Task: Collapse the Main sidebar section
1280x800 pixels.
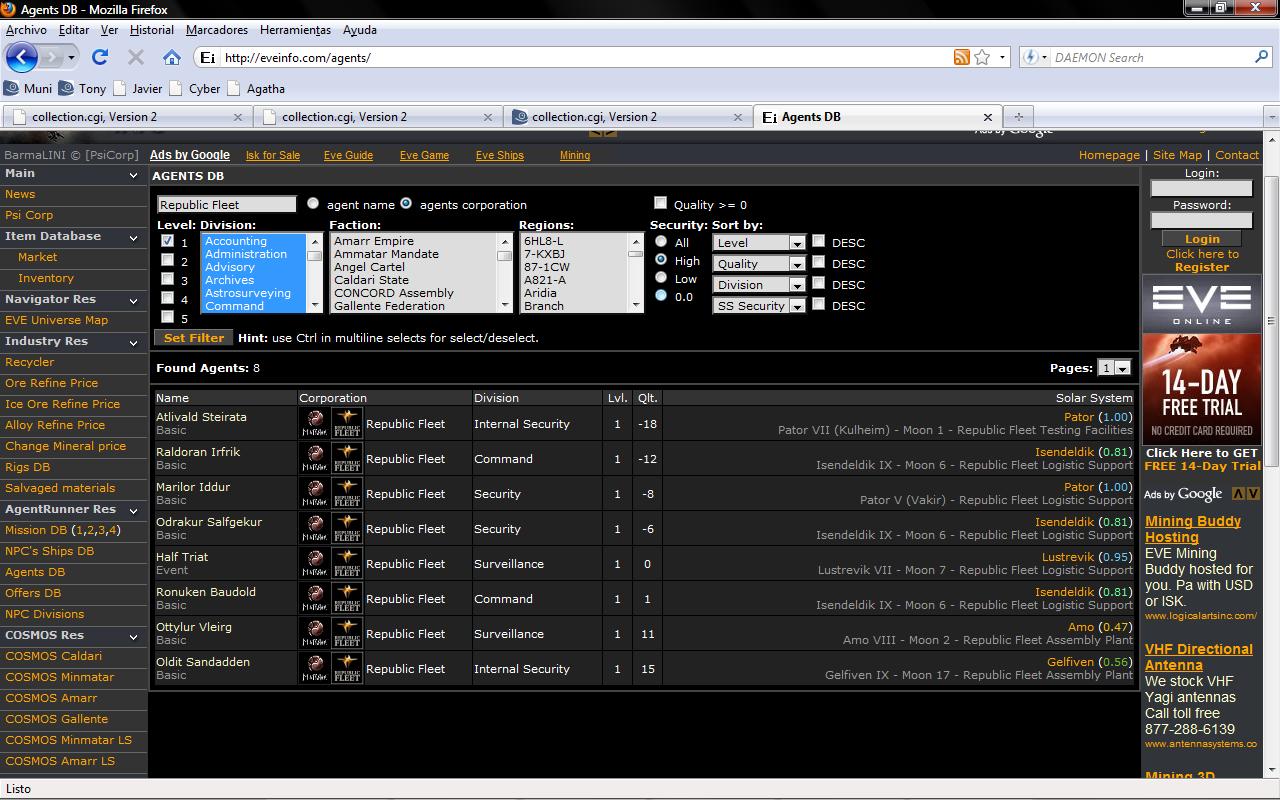Action: tap(134, 175)
